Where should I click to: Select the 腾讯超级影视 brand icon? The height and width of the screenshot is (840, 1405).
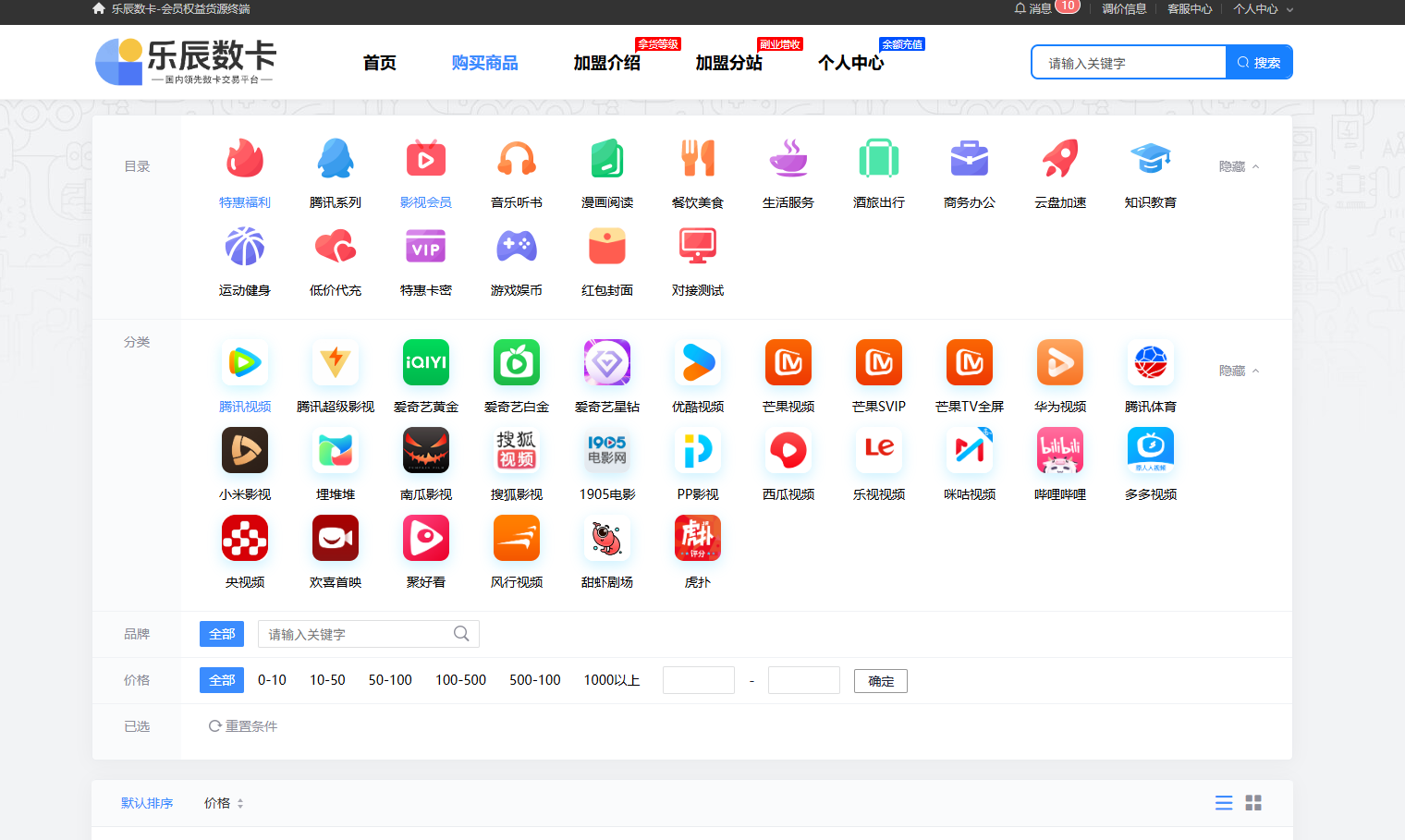(336, 363)
